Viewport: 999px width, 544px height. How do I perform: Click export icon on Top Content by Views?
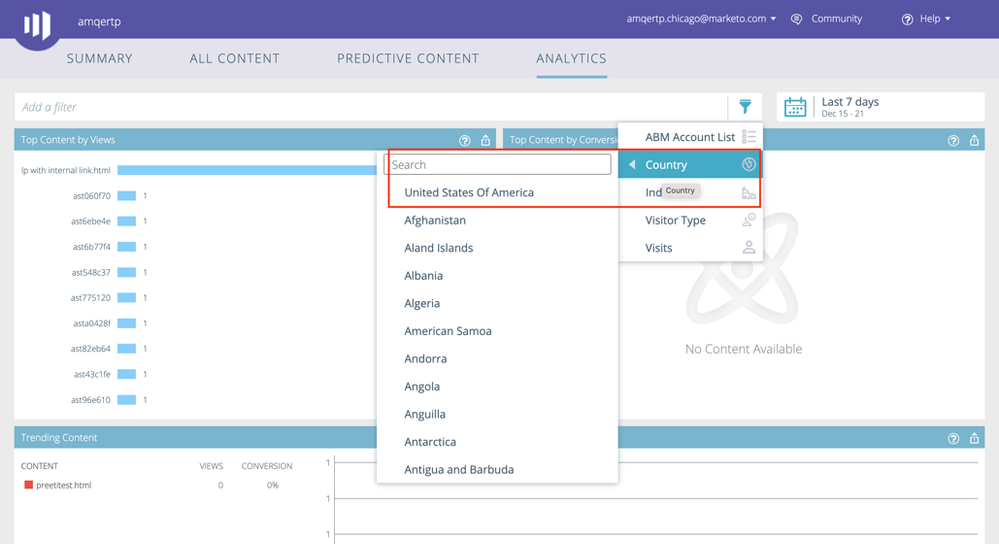(x=486, y=141)
